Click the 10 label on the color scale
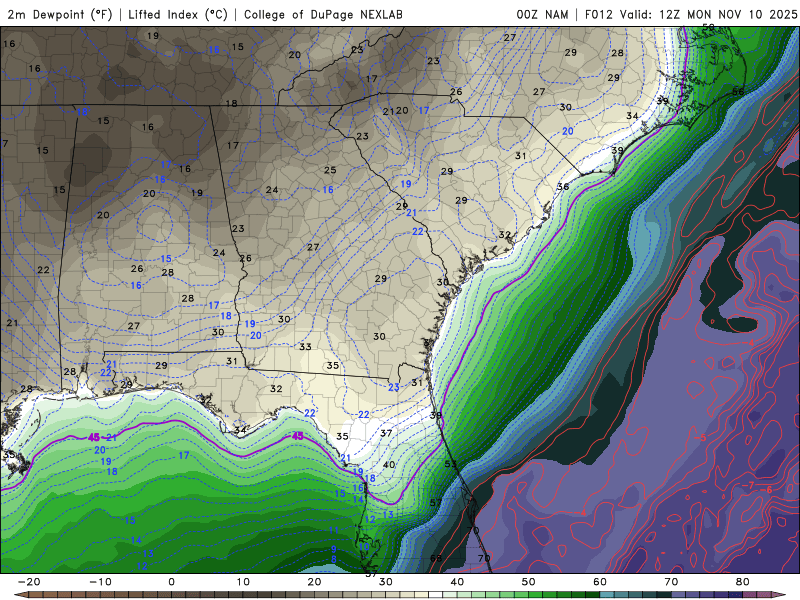This screenshot has height=600, width=800. (x=243, y=582)
